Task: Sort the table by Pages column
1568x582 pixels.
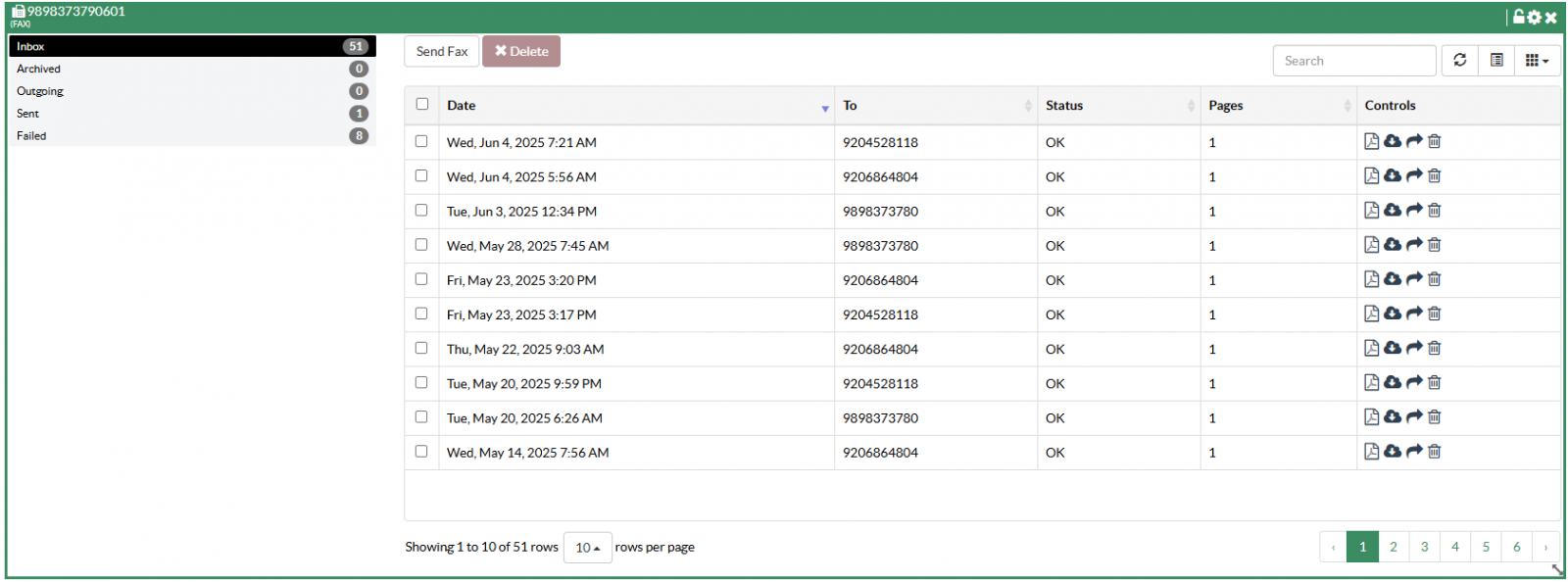Action: click(1279, 106)
